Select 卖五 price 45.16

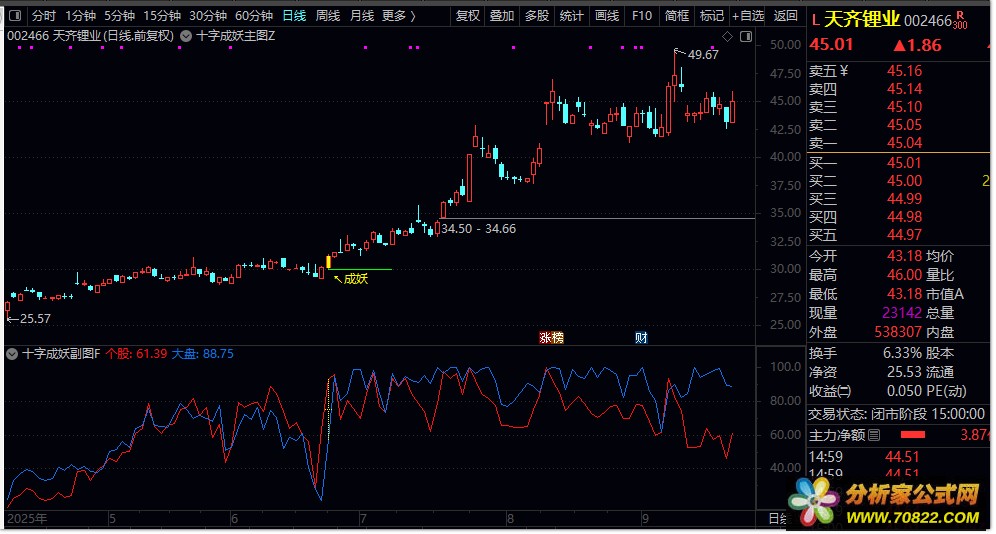pyautogui.click(x=904, y=71)
